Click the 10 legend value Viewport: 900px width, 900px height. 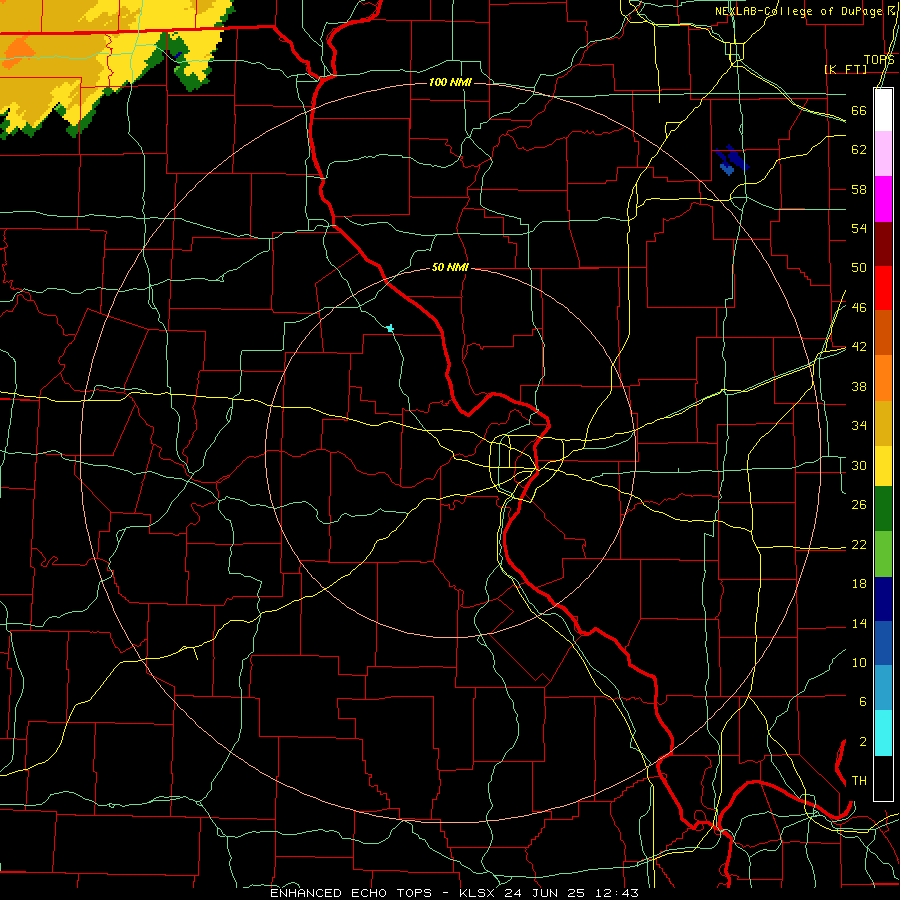coord(859,662)
